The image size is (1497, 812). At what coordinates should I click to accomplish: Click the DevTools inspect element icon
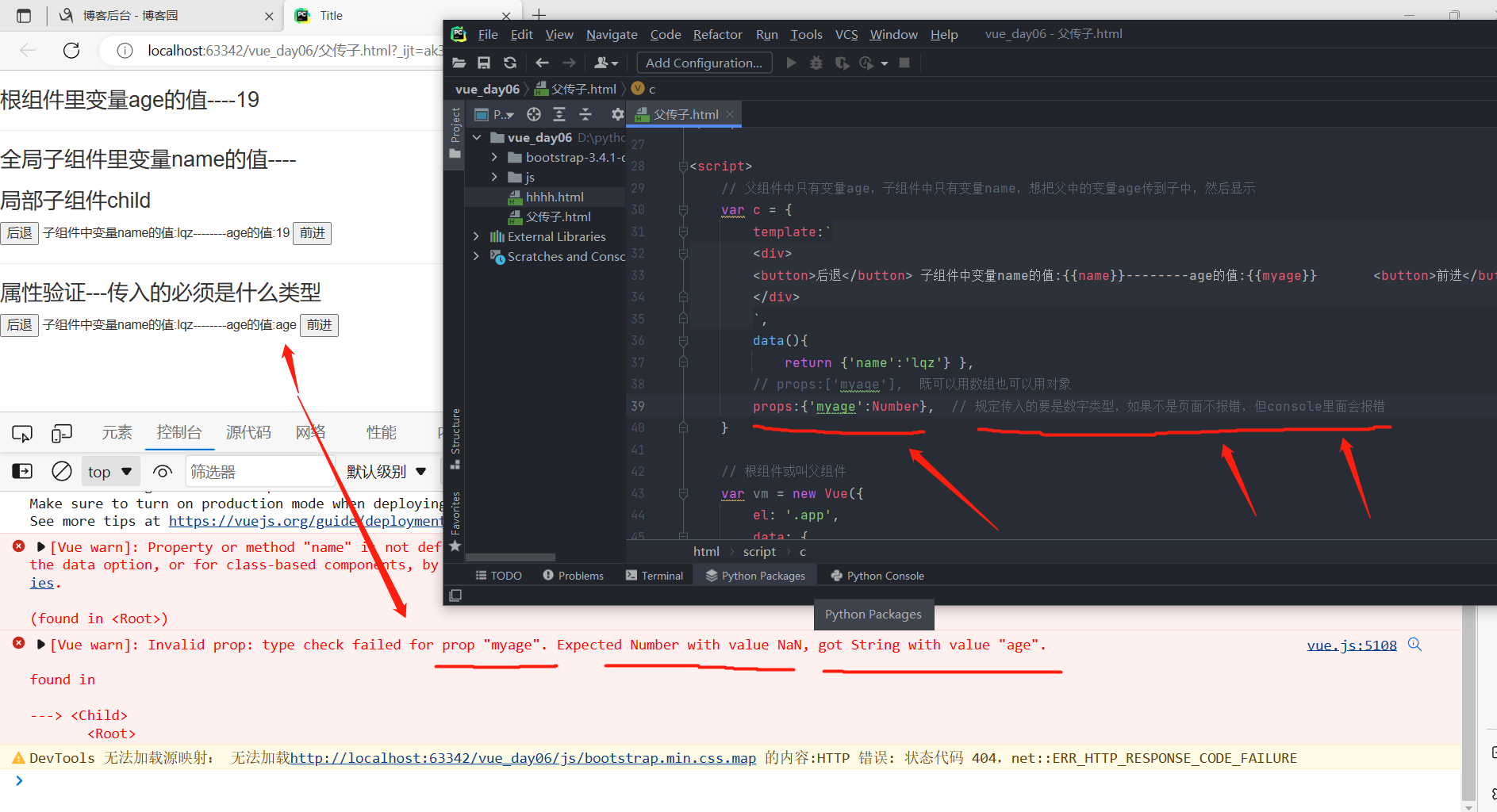pos(22,433)
